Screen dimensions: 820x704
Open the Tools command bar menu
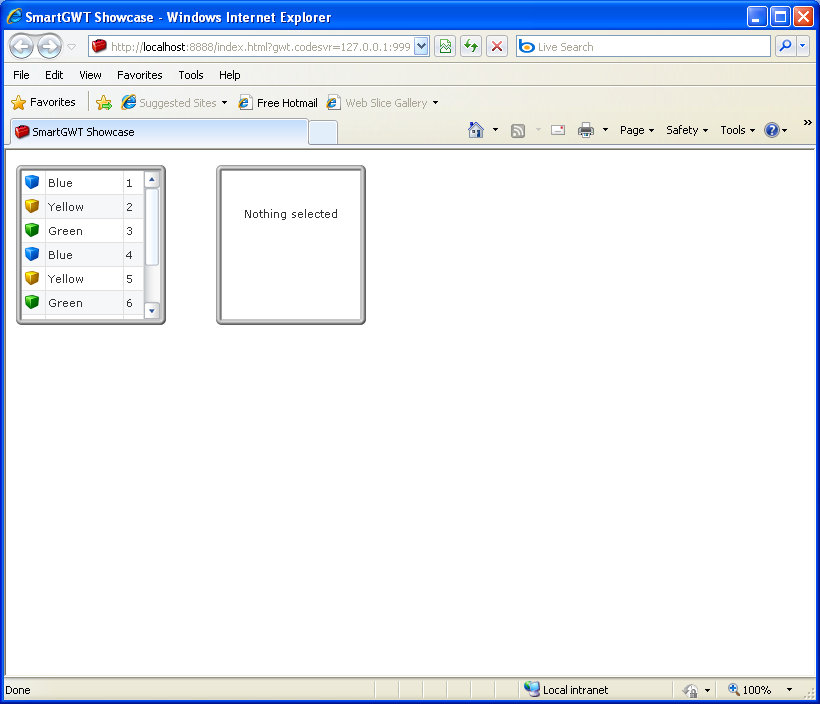point(738,130)
